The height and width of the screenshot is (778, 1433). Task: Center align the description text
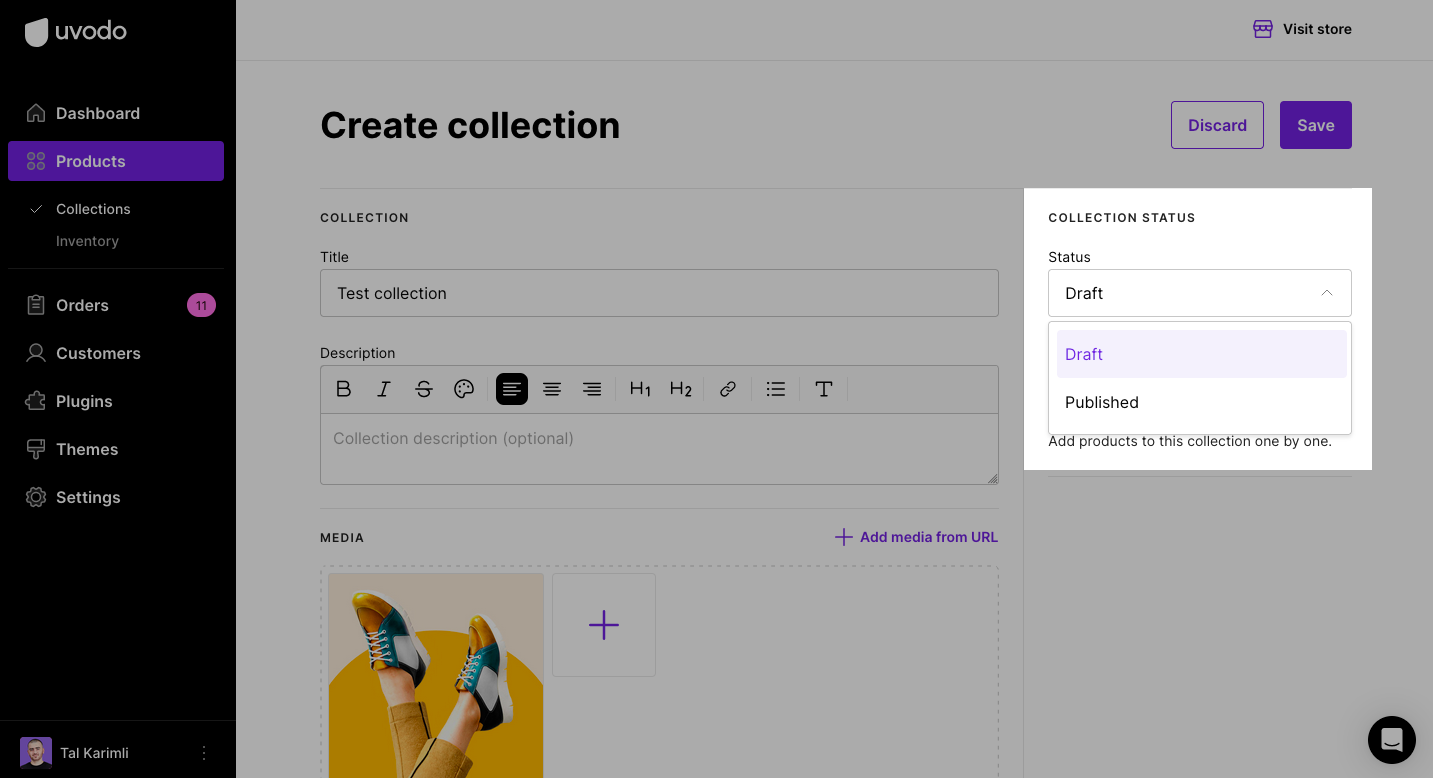pos(552,389)
